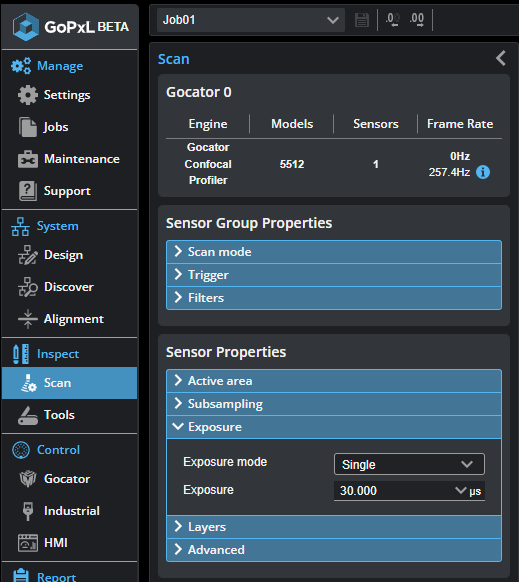Click the Scan sensor icon in sidebar

29,383
